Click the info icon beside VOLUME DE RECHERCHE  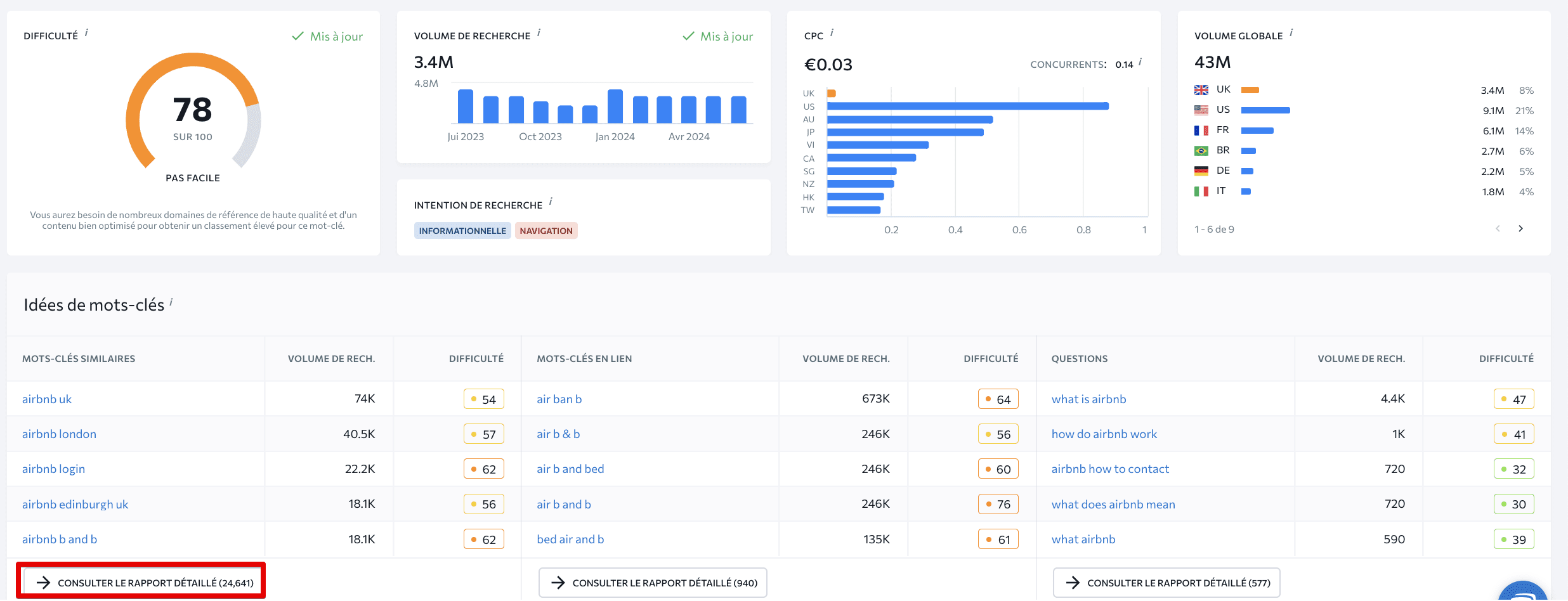pyautogui.click(x=539, y=33)
